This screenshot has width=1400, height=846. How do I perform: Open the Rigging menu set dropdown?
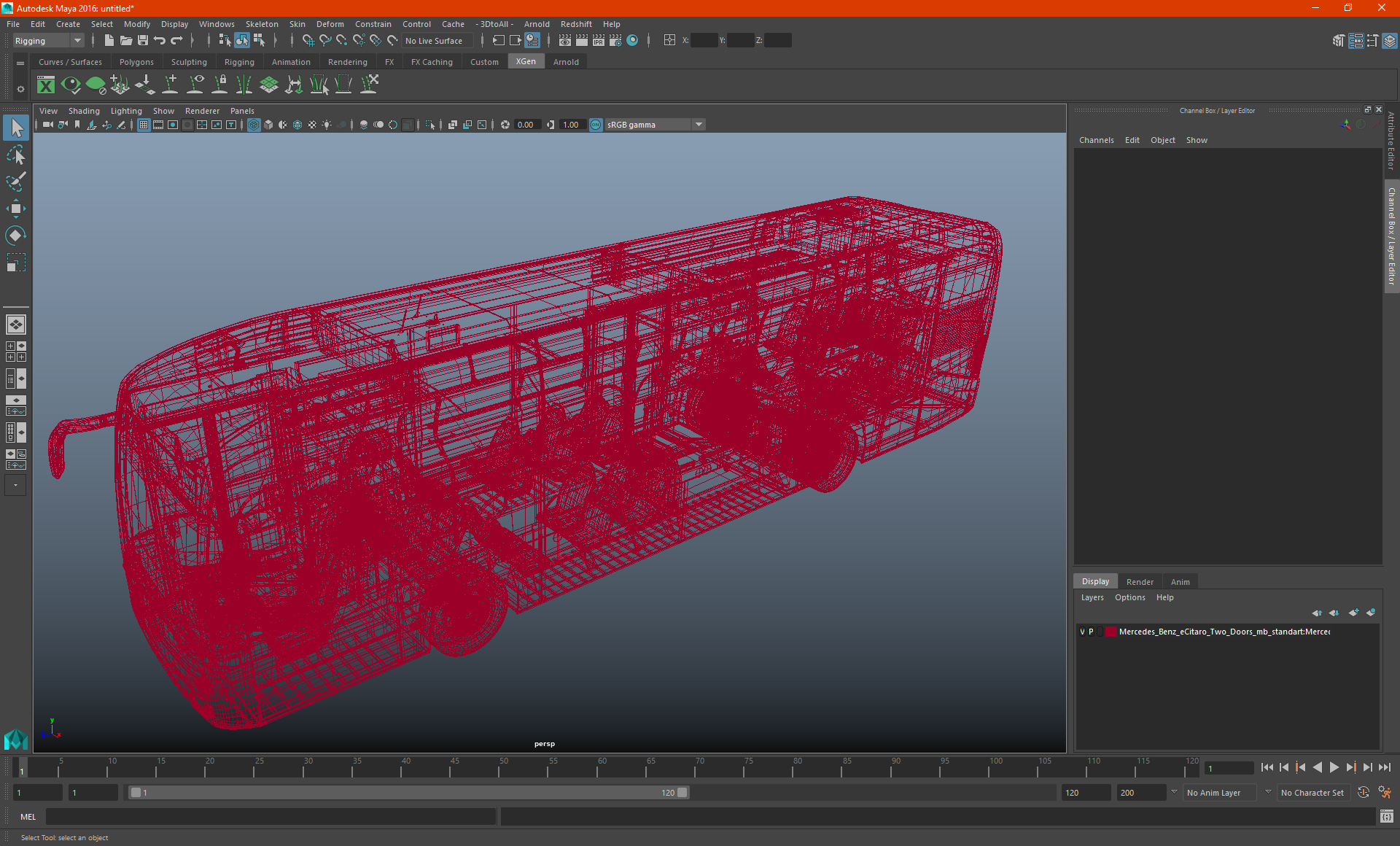click(48, 41)
